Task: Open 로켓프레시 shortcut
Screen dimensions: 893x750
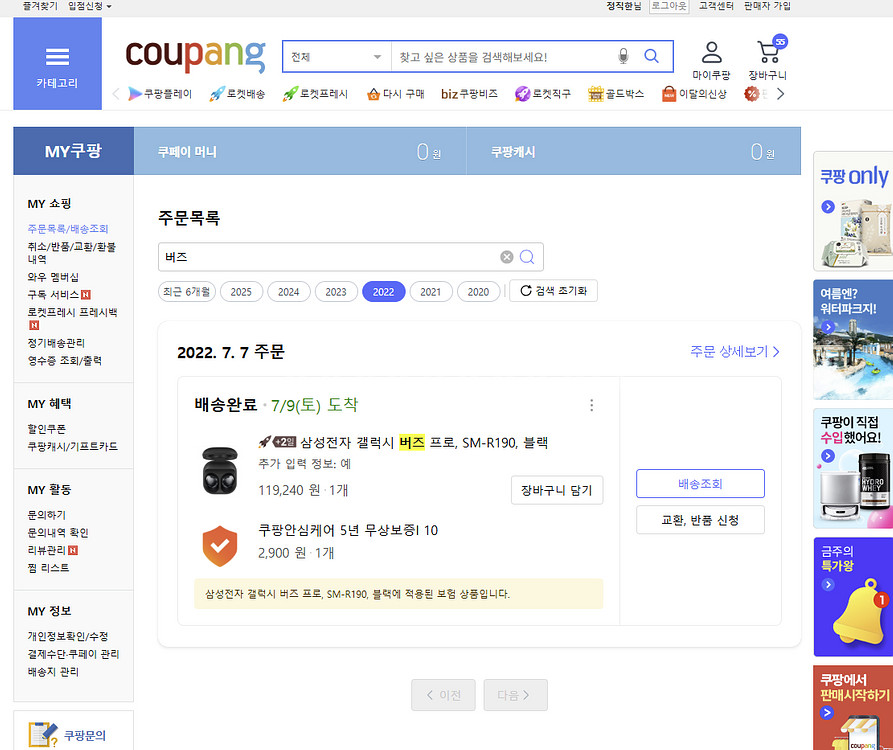Action: pyautogui.click(x=315, y=94)
